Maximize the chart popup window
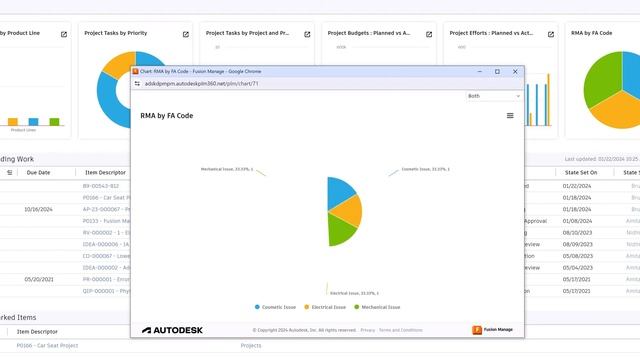This screenshot has width=640, height=360. pyautogui.click(x=497, y=71)
